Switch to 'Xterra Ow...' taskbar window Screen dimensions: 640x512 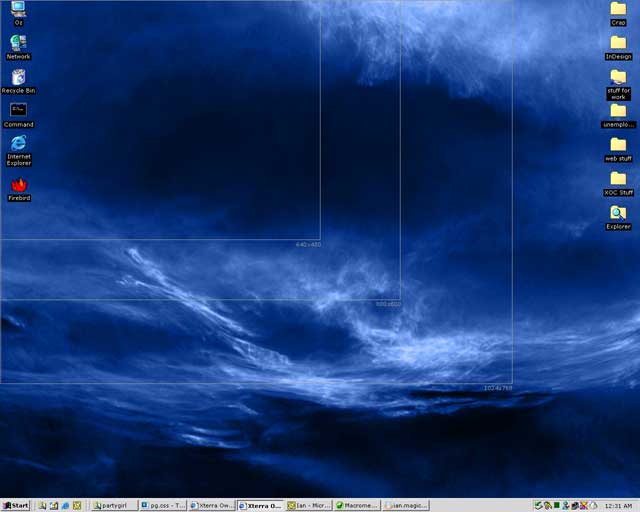pyautogui.click(x=212, y=505)
